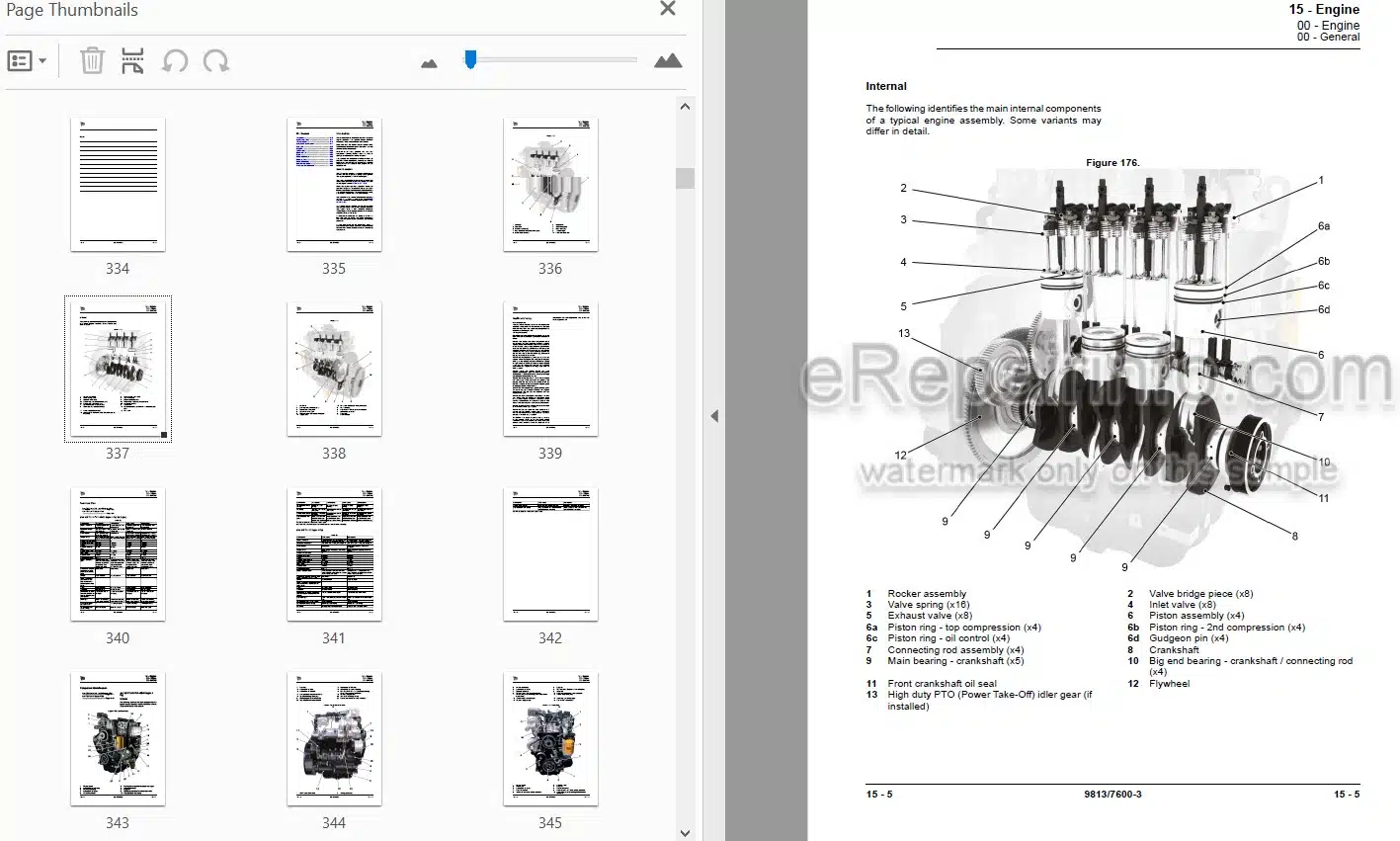This screenshot has height=841, width=1400.
Task: Select page 336 thumbnail
Action: pyautogui.click(x=550, y=184)
